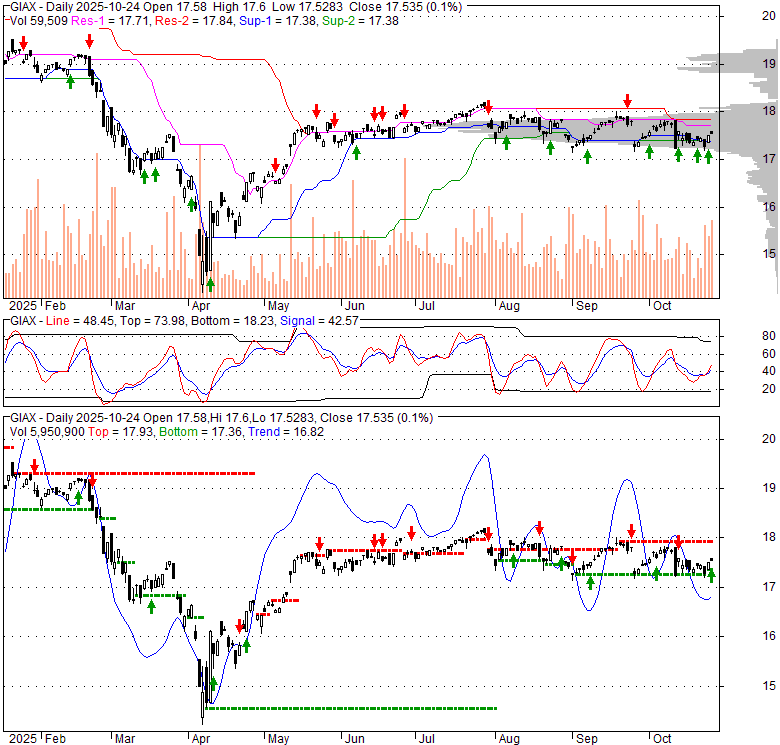Screen dimensions: 780x745
Task: Click the green arrow at April bottom, lower chart
Action: tap(212, 685)
